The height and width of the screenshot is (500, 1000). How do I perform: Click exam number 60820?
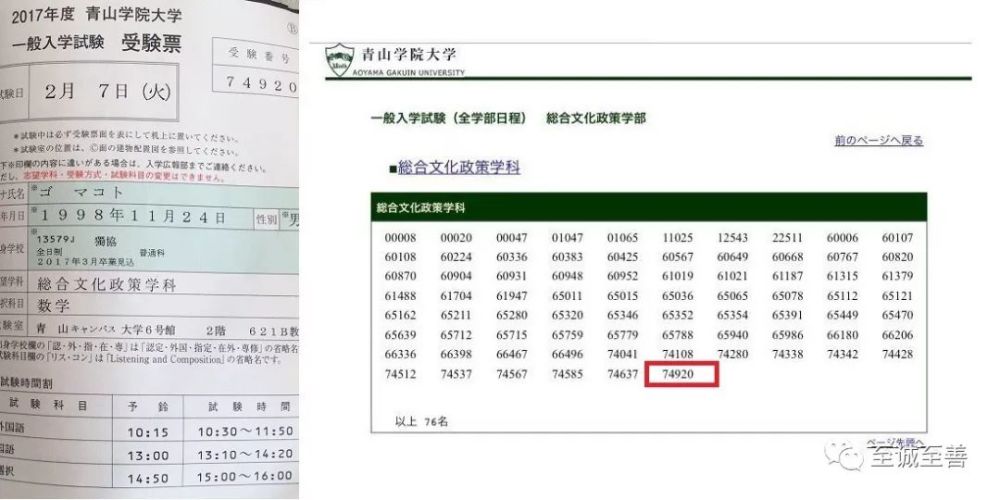(x=897, y=257)
